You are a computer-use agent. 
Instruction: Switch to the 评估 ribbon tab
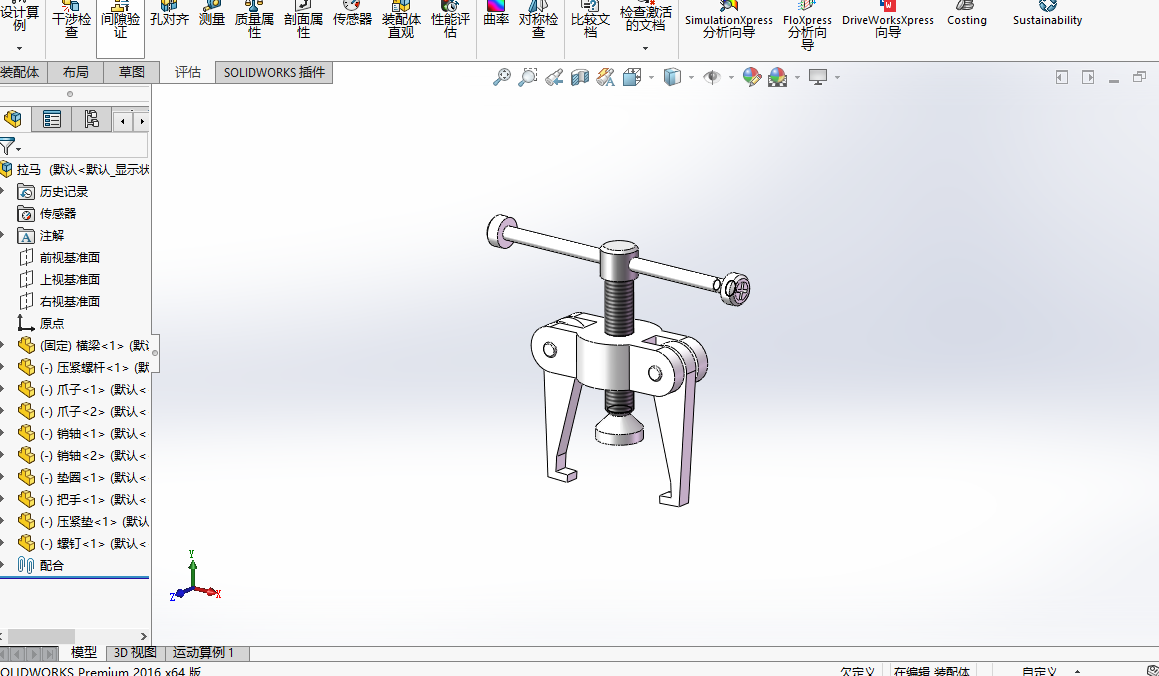[188, 72]
